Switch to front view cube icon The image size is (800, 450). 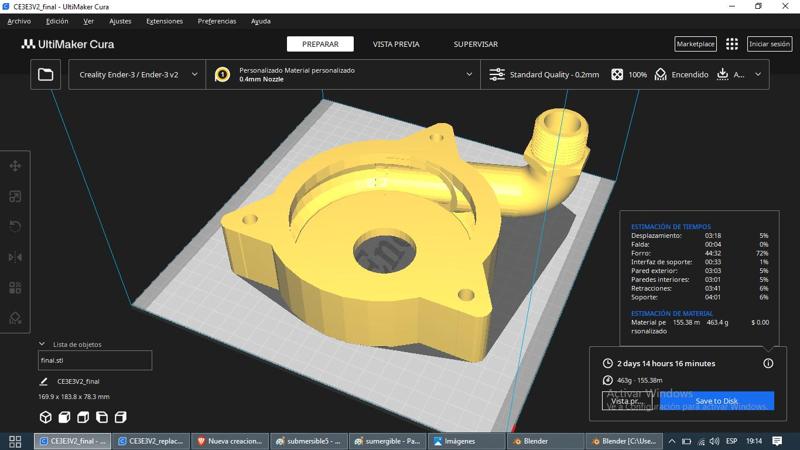pyautogui.click(x=64, y=417)
